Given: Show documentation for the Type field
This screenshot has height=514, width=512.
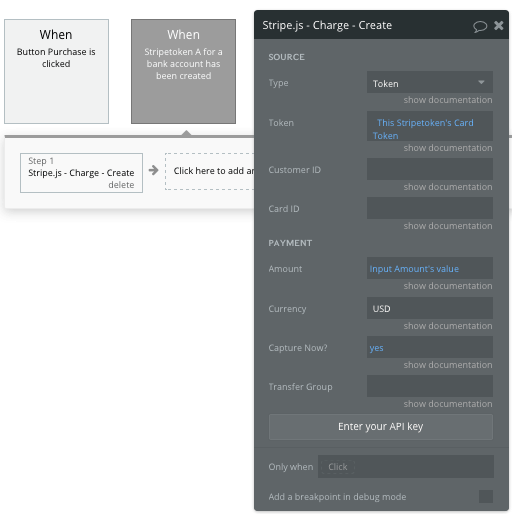Looking at the screenshot, I should pos(448,100).
